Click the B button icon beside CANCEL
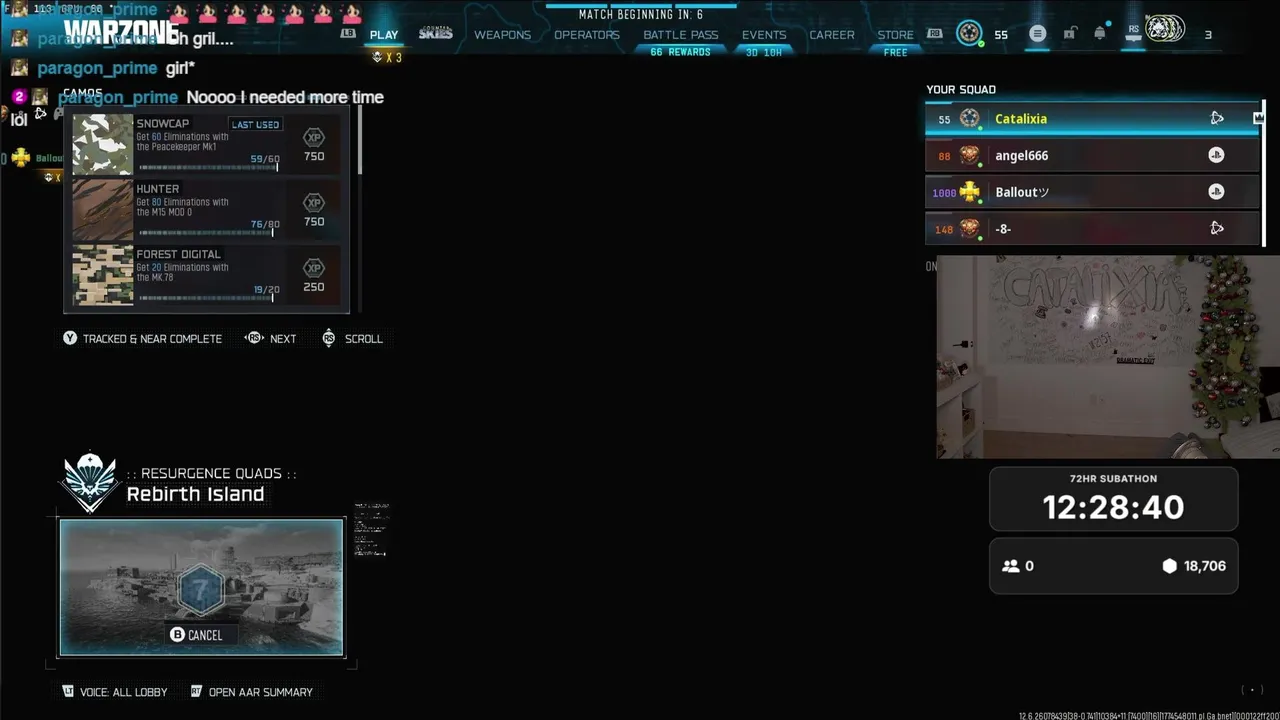Image resolution: width=1280 pixels, height=720 pixels. pyautogui.click(x=177, y=635)
